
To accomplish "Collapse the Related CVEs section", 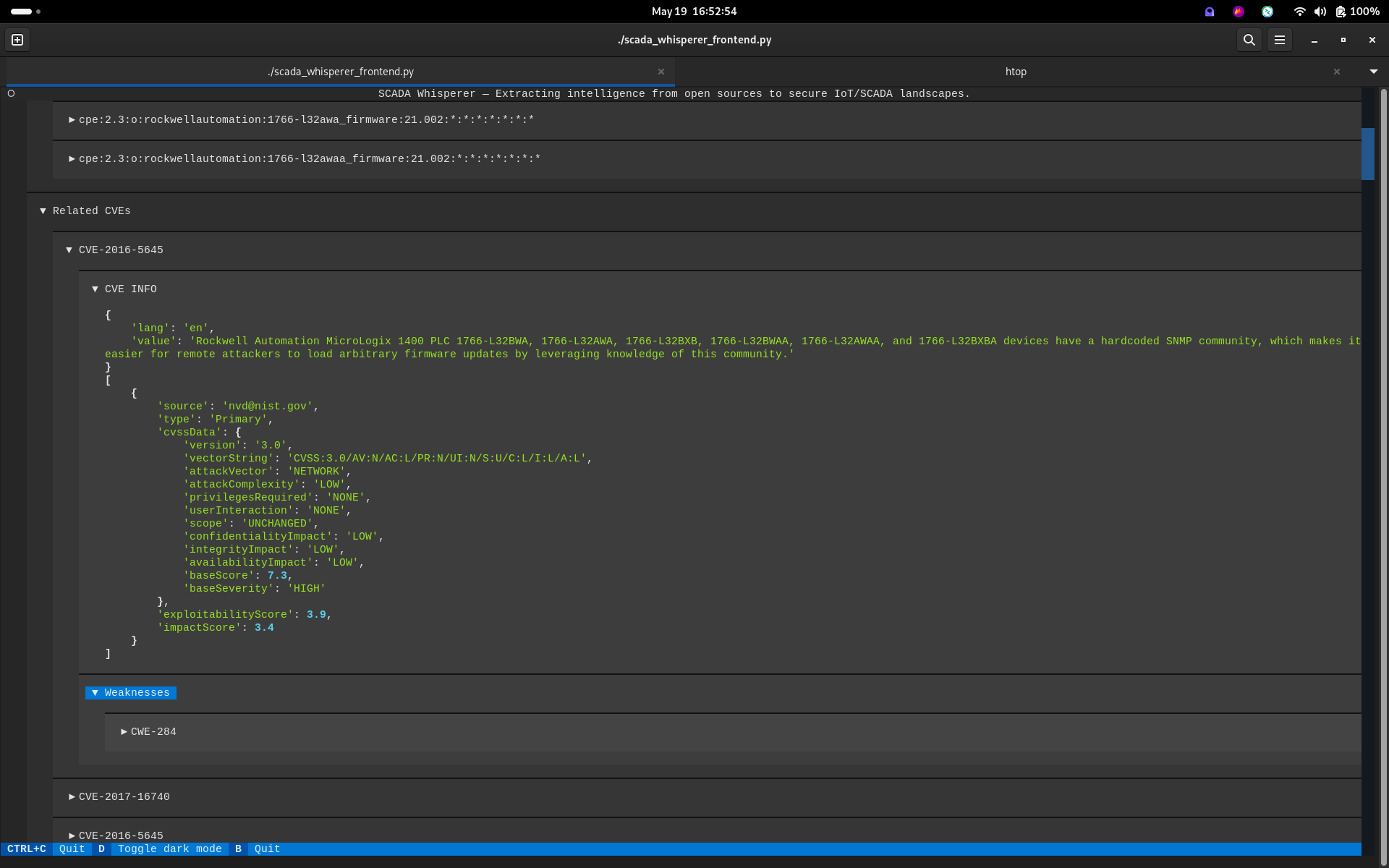I will pos(85,211).
